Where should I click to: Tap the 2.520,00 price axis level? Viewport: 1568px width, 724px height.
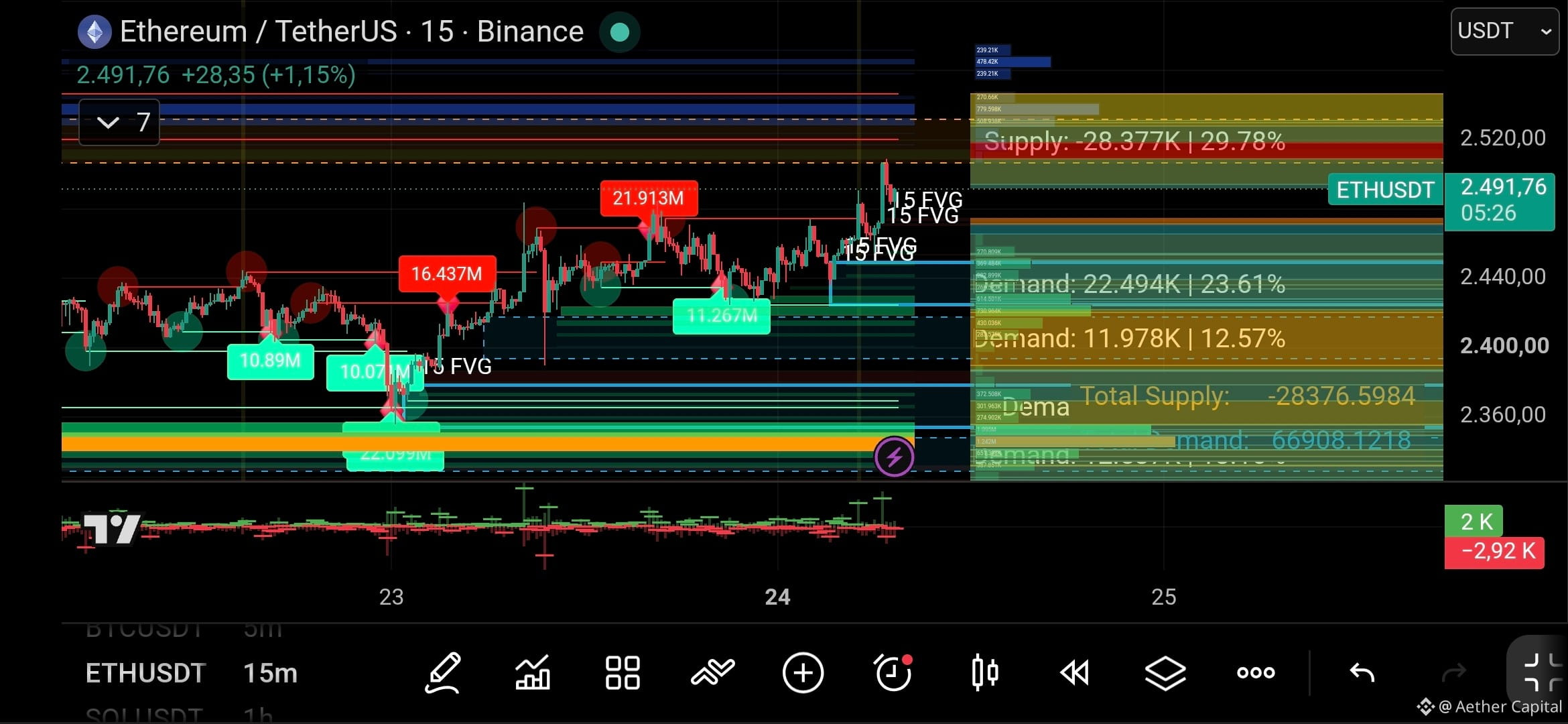click(1503, 138)
